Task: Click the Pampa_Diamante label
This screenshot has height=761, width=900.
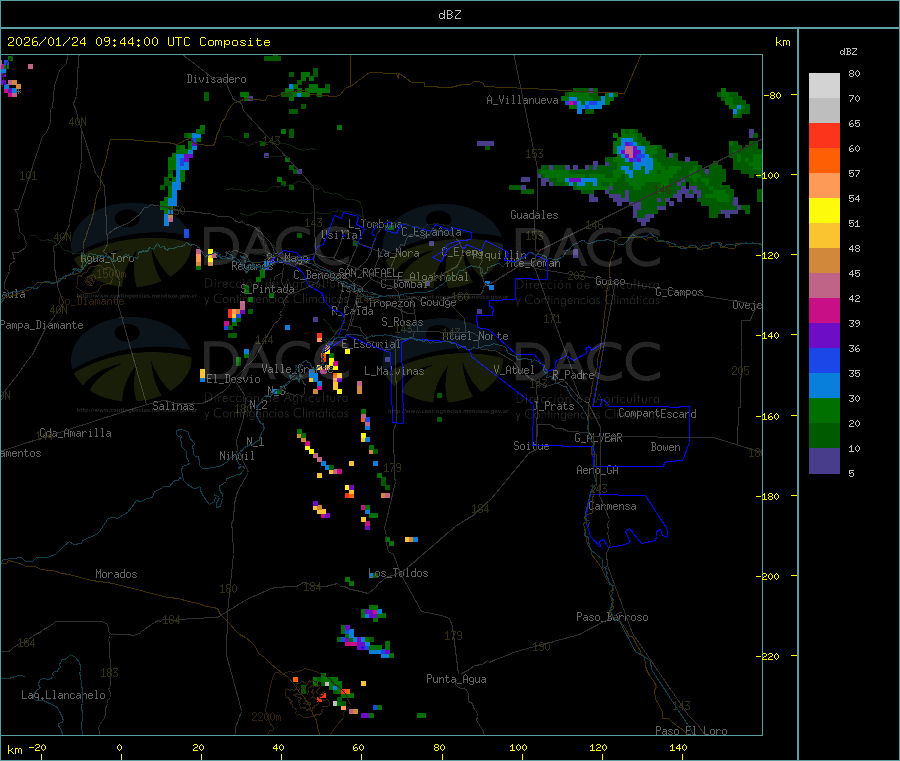Action: pyautogui.click(x=42, y=325)
